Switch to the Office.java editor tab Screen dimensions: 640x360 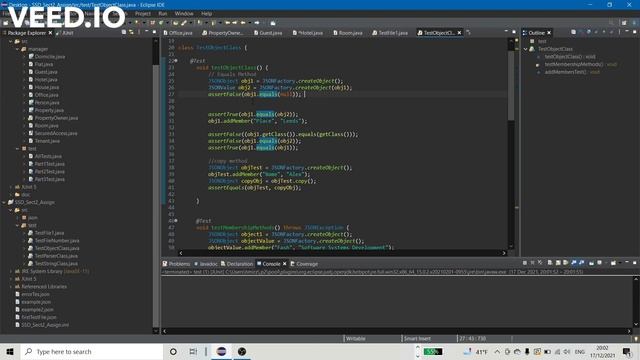click(x=178, y=33)
